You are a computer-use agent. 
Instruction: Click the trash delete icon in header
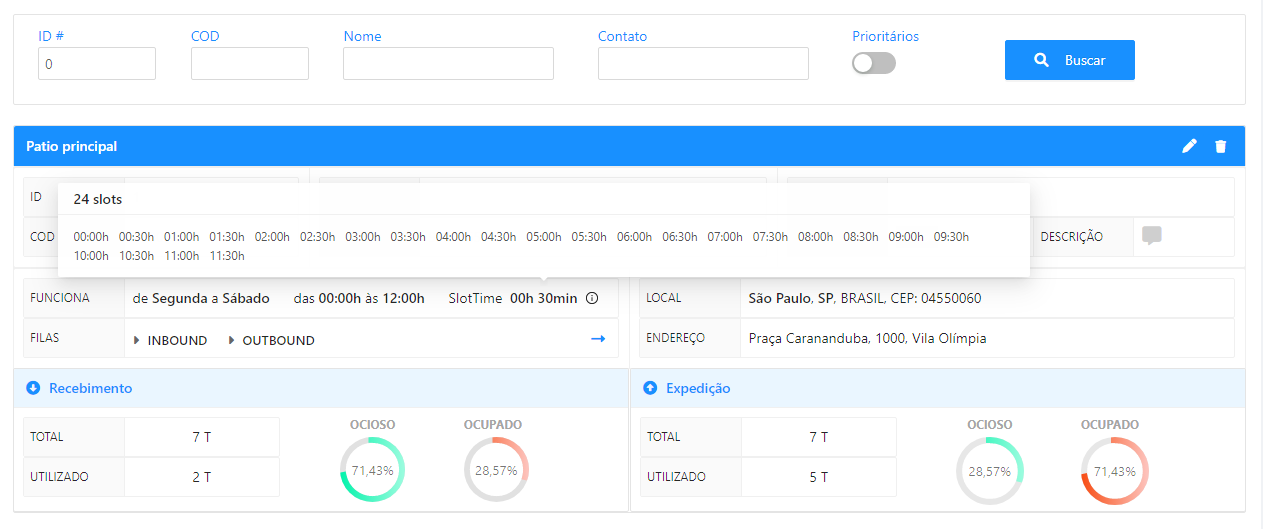[x=1220, y=146]
